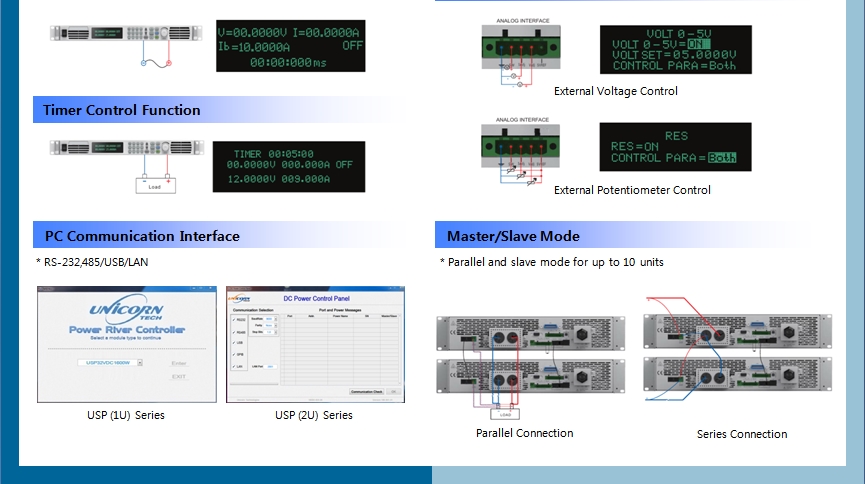The height and width of the screenshot is (484, 865).
Task: Click the series connection rear-panel diagram
Action: 738,349
